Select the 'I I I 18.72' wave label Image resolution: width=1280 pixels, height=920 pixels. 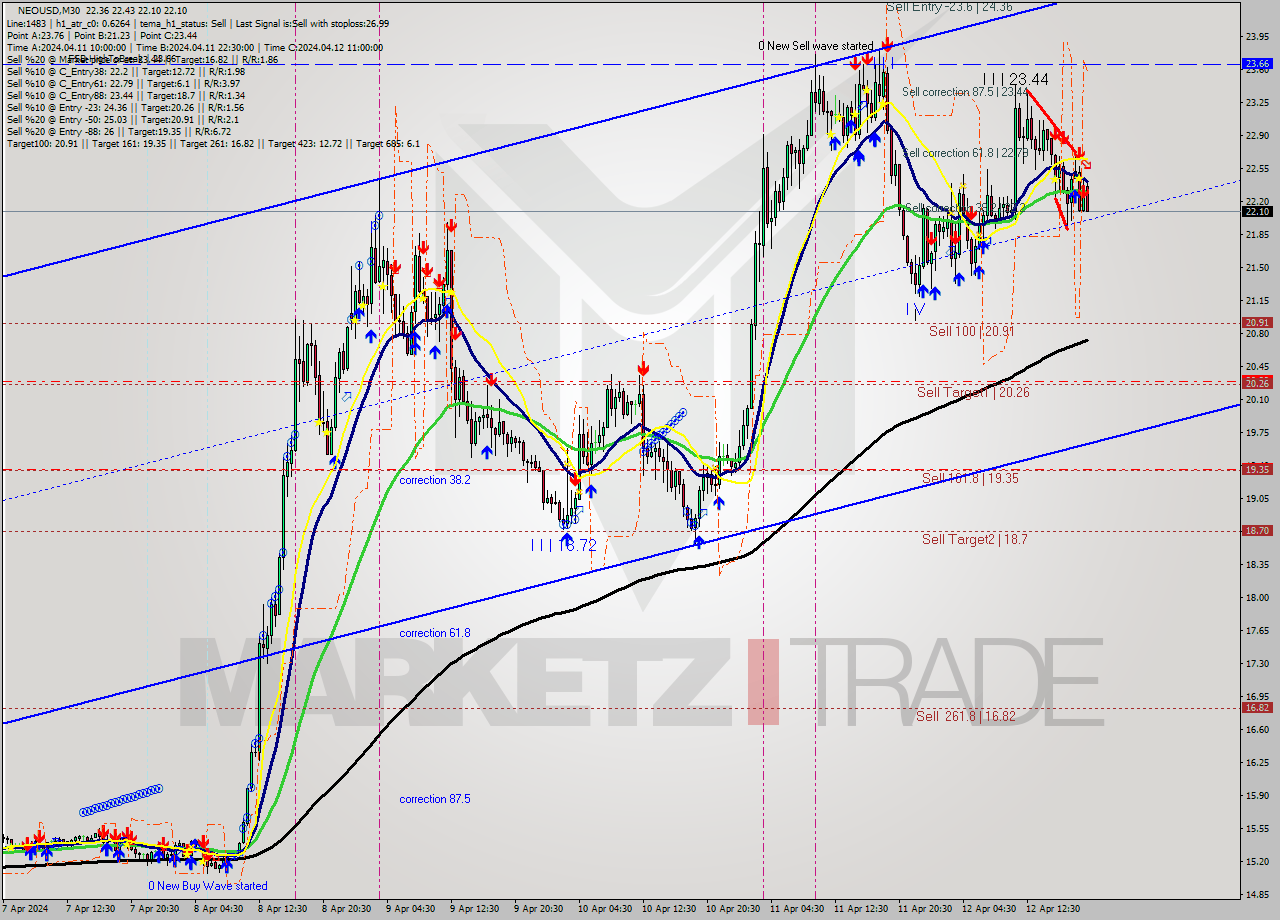tap(564, 545)
